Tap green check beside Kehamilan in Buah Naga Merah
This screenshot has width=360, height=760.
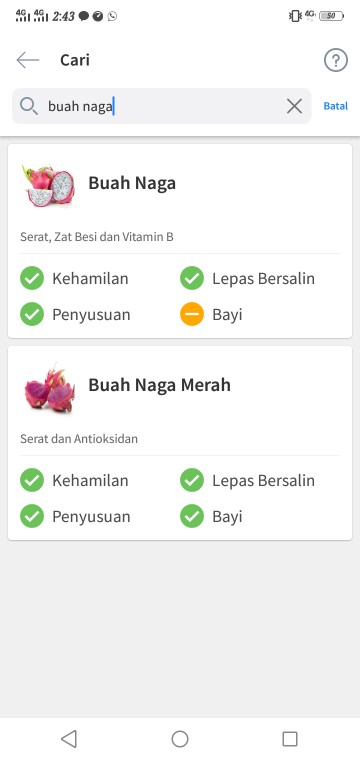pos(32,480)
